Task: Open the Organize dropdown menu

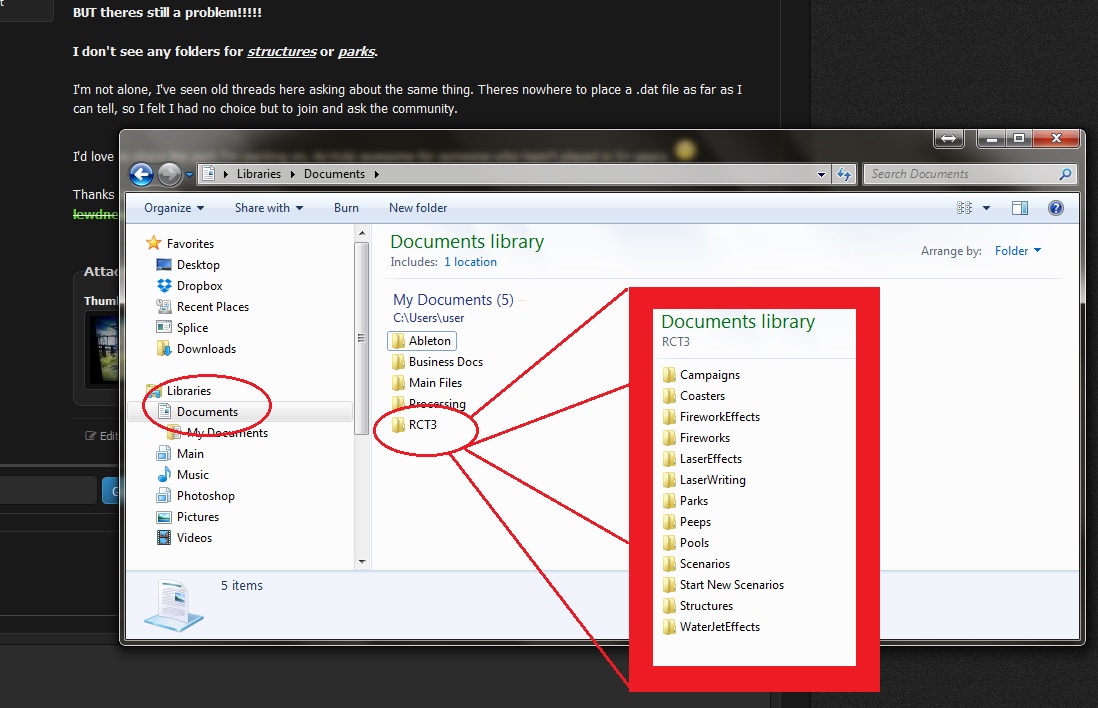Action: click(x=173, y=208)
